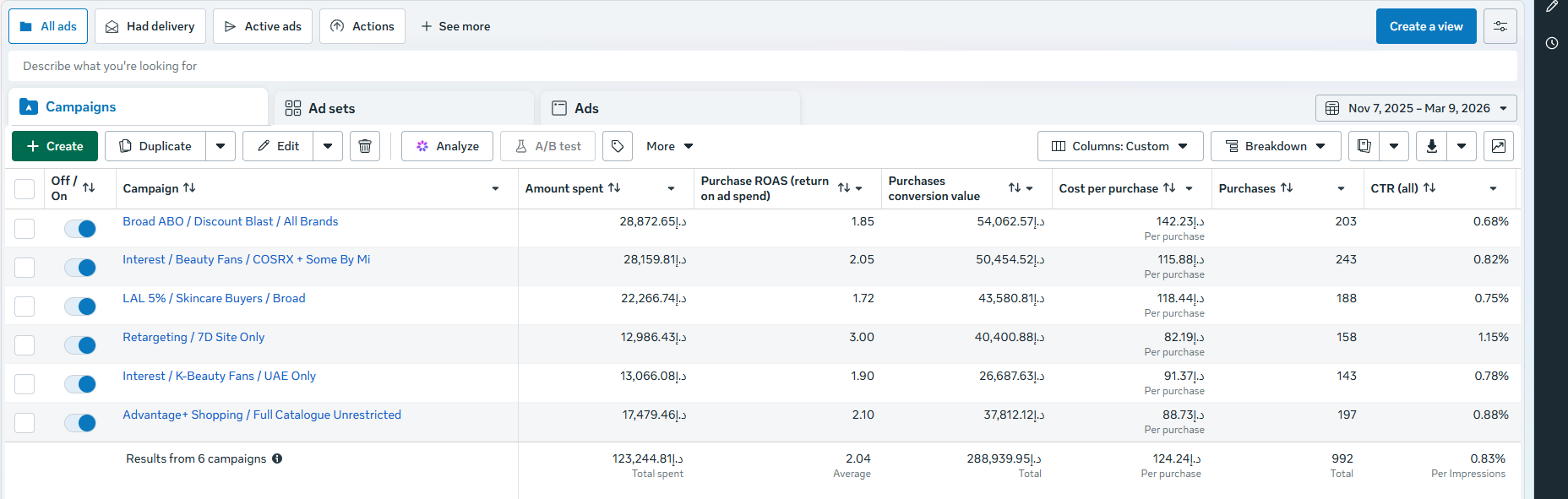
Task: Click the info icon beside results summary
Action: [x=277, y=458]
